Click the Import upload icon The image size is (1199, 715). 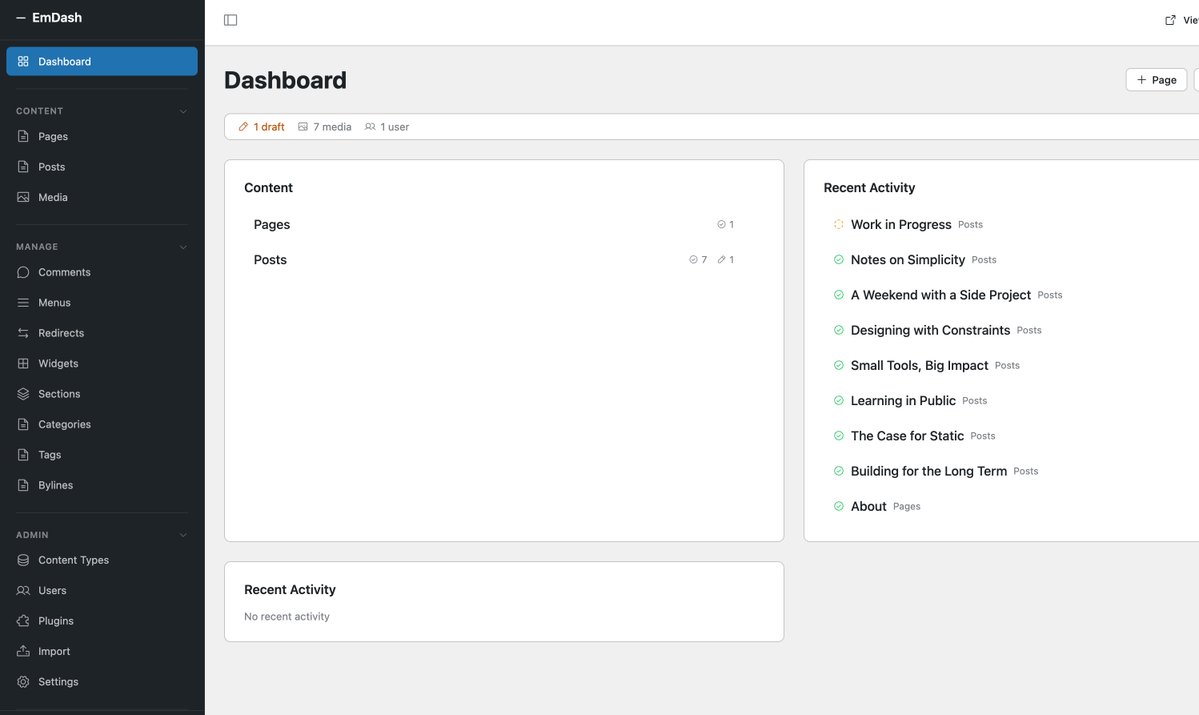(23, 652)
